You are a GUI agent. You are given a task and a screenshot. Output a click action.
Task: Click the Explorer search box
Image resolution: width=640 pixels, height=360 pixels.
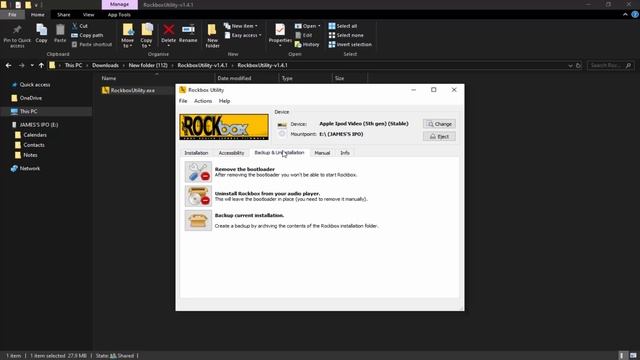[x=611, y=65]
